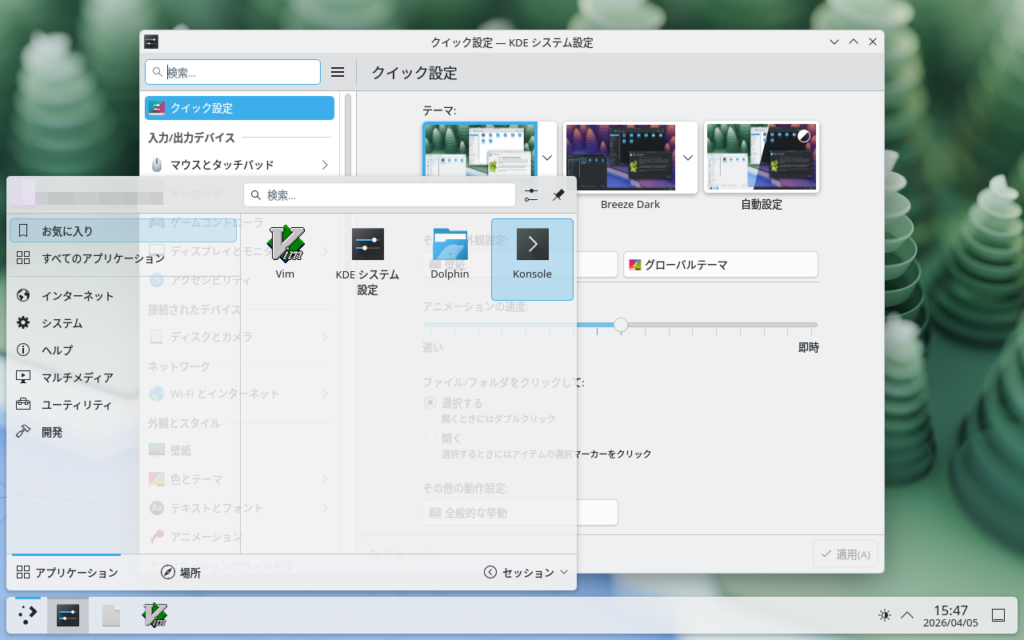Click the animation speed slider handle
The height and width of the screenshot is (640, 1024).
[621, 325]
